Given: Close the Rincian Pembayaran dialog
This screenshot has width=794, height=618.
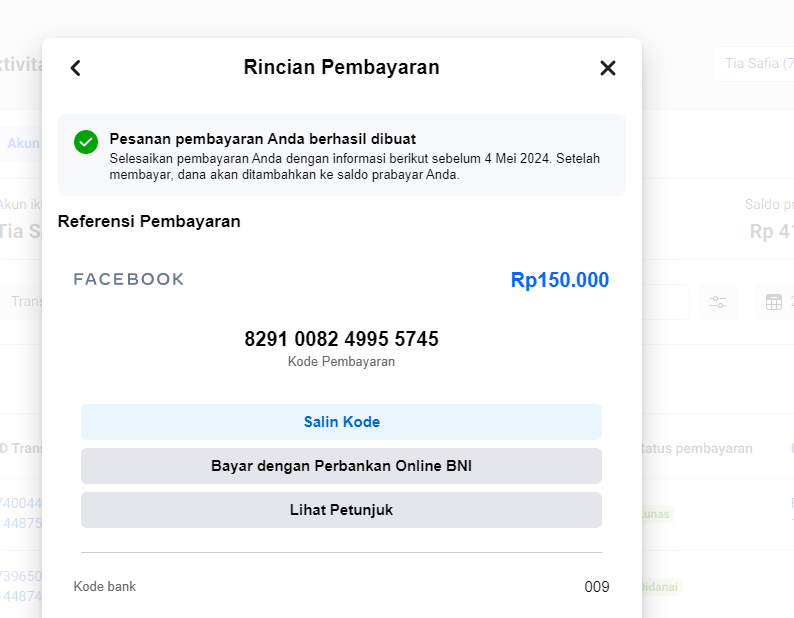Looking at the screenshot, I should [607, 68].
